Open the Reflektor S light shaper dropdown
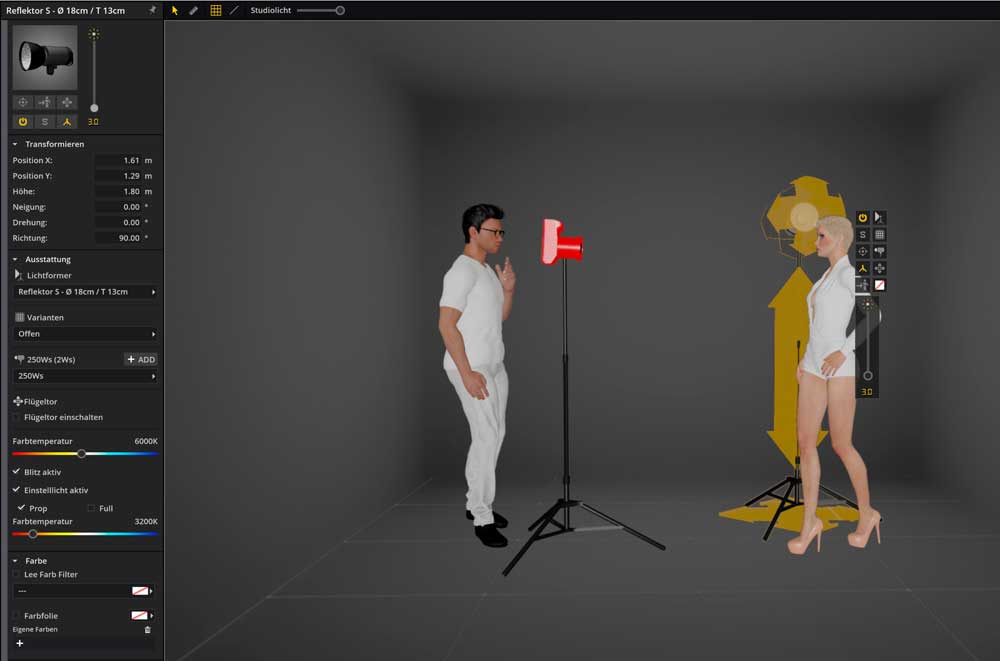The width and height of the screenshot is (1000, 661). coord(85,292)
